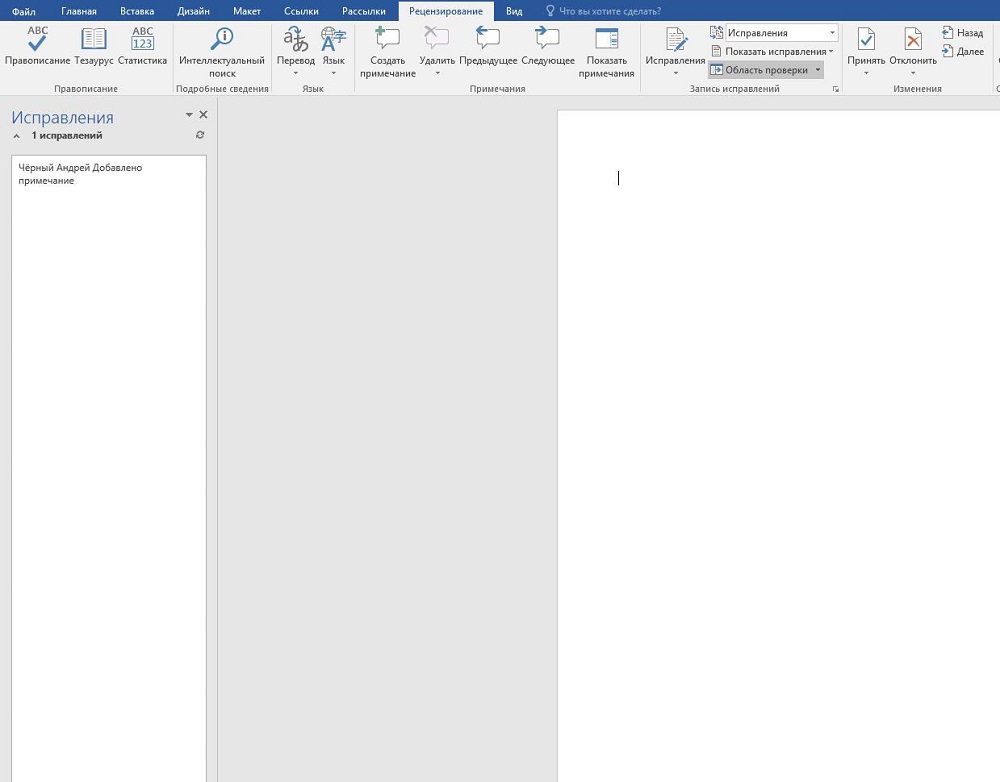Screen dimensions: 1000x782
Task: Switch to the Вставка tab
Action: click(x=137, y=11)
